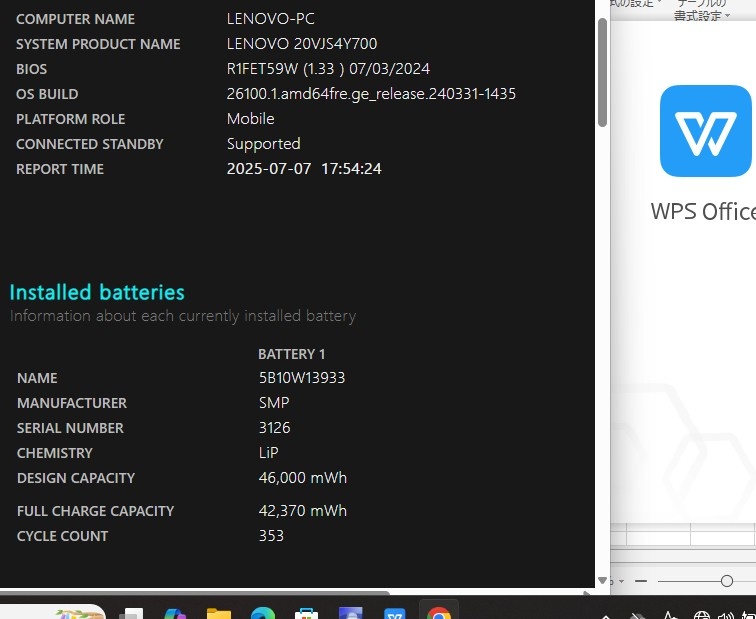Click the Installed batteries heading

tap(97, 292)
